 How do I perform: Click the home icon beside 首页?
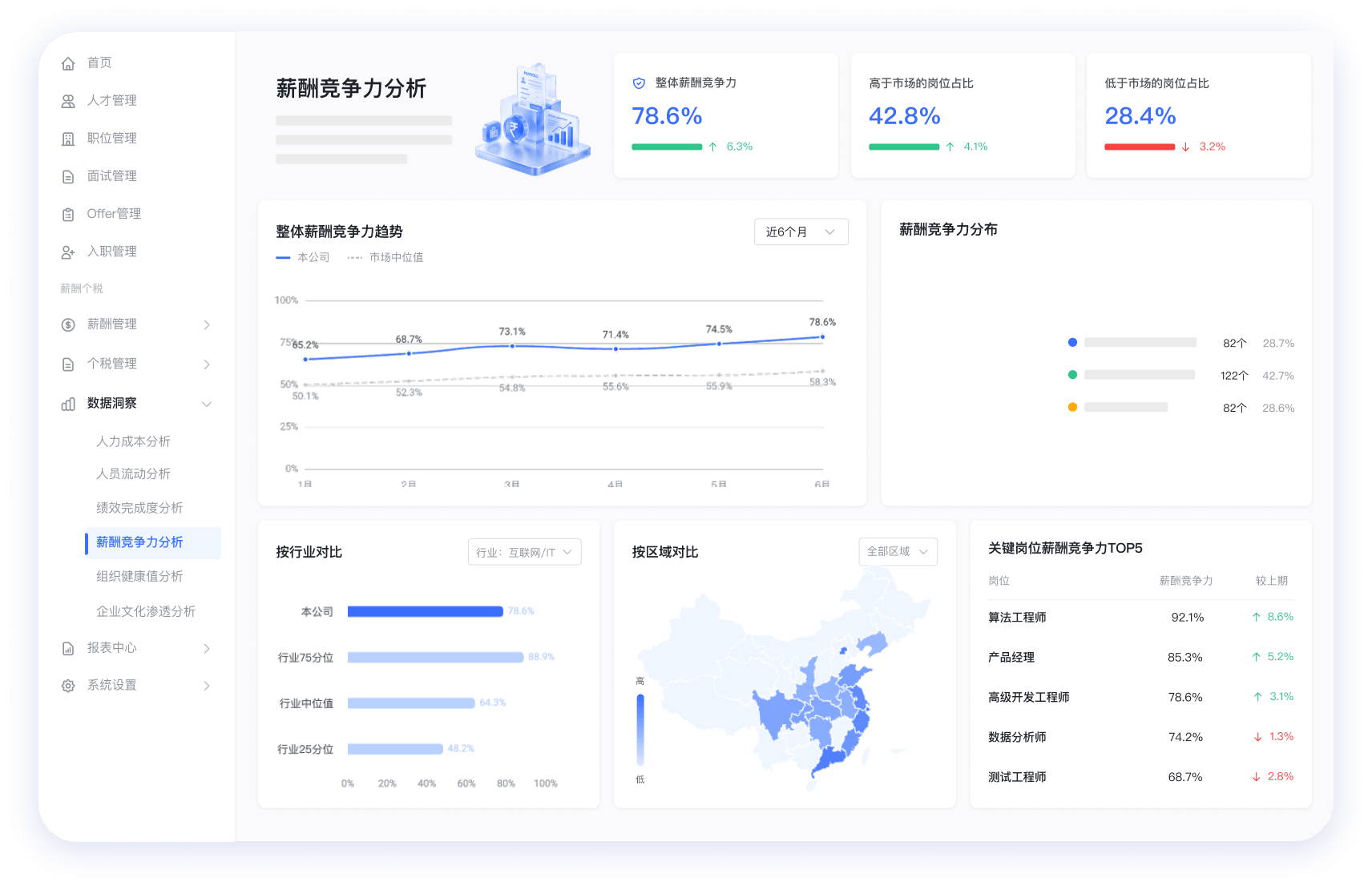[x=68, y=63]
